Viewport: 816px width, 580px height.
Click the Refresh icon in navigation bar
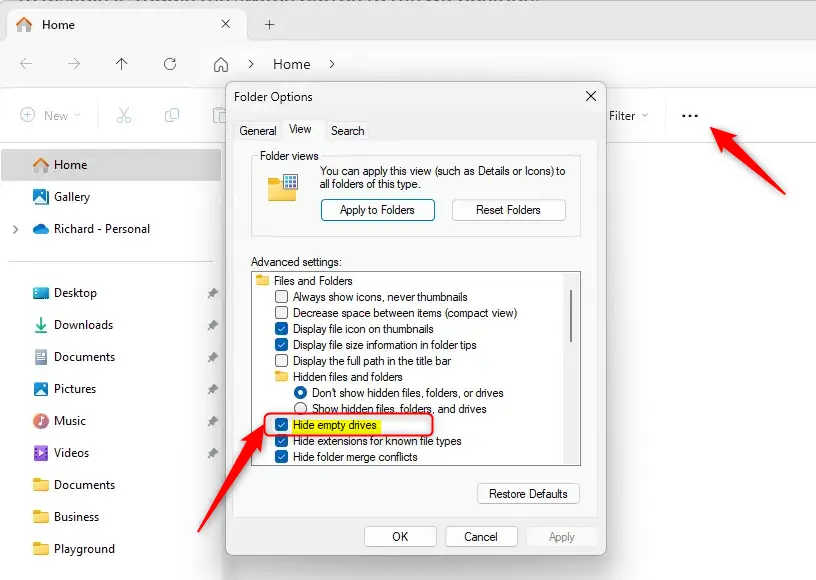170,64
